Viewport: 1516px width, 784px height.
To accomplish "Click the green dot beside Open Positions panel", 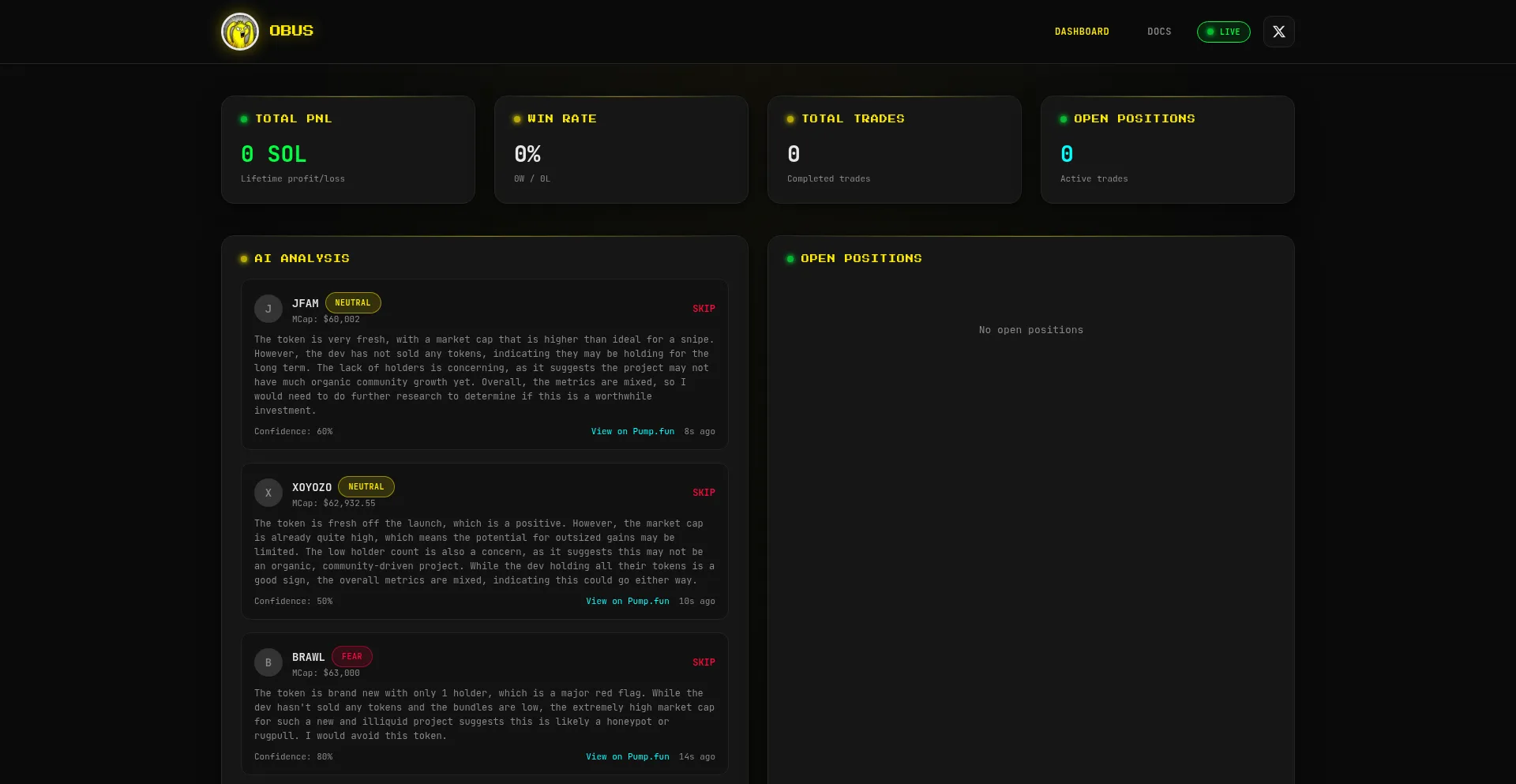I will [x=790, y=259].
